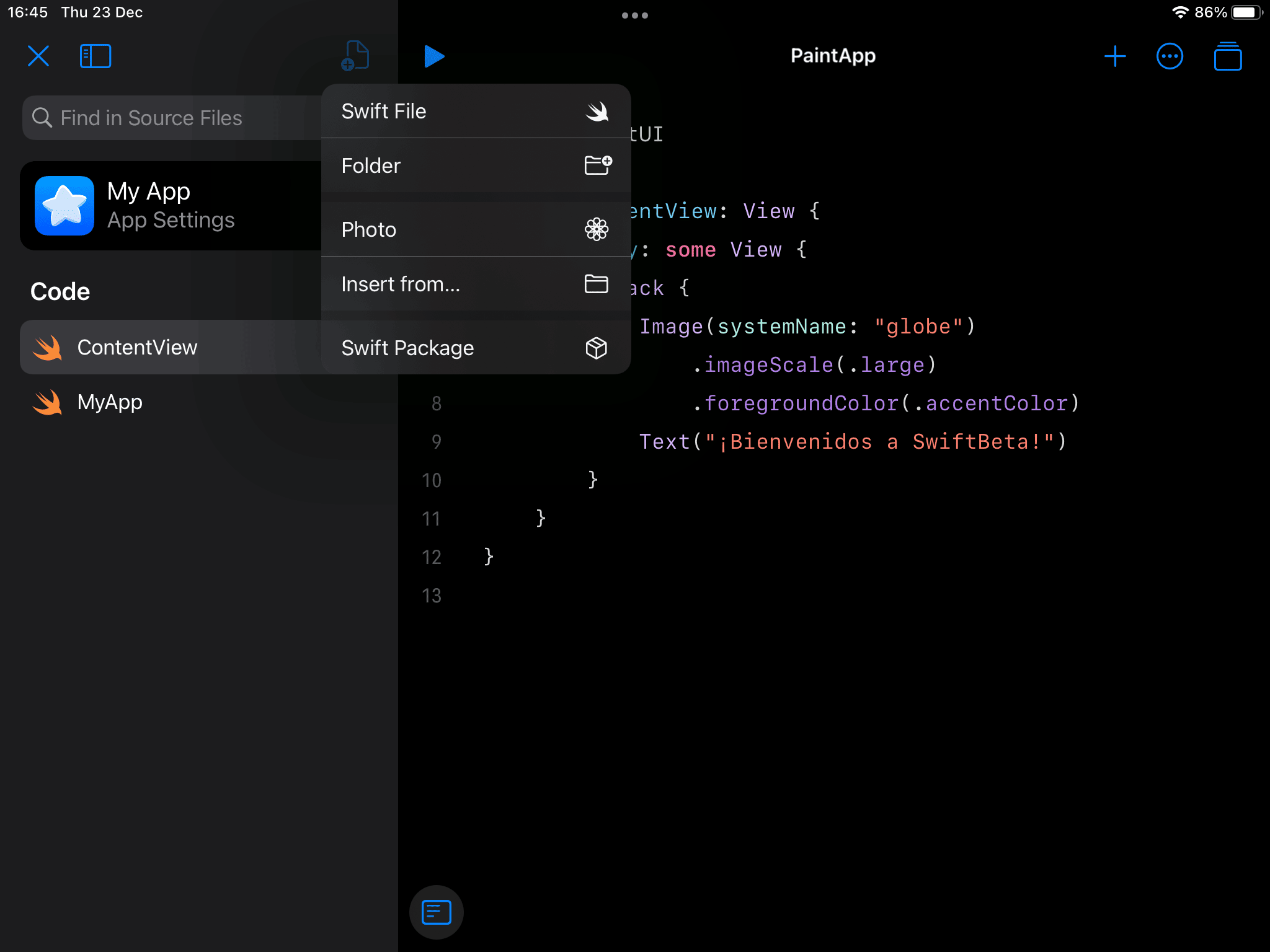Click the Run/Play button to build app
The width and height of the screenshot is (1270, 952).
[x=435, y=56]
